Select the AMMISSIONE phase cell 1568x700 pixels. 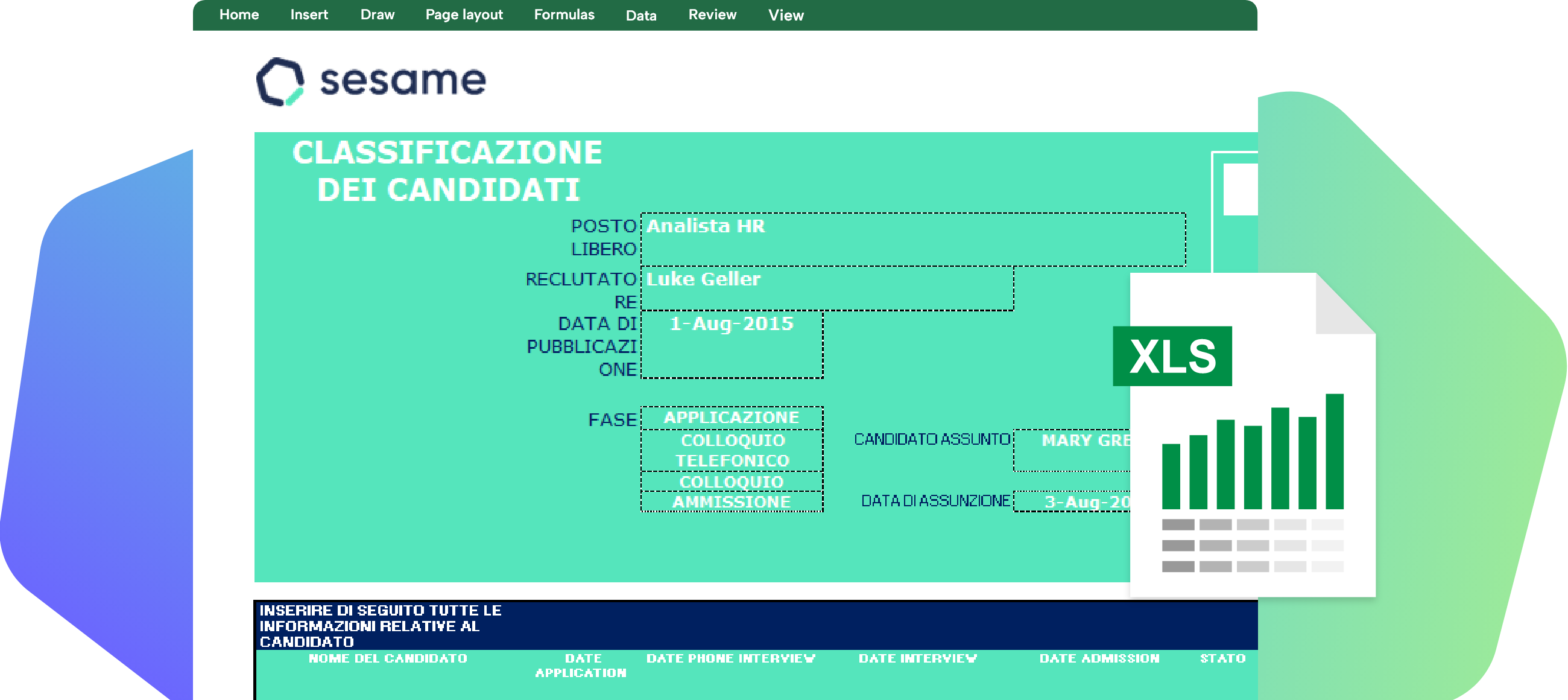tap(732, 502)
